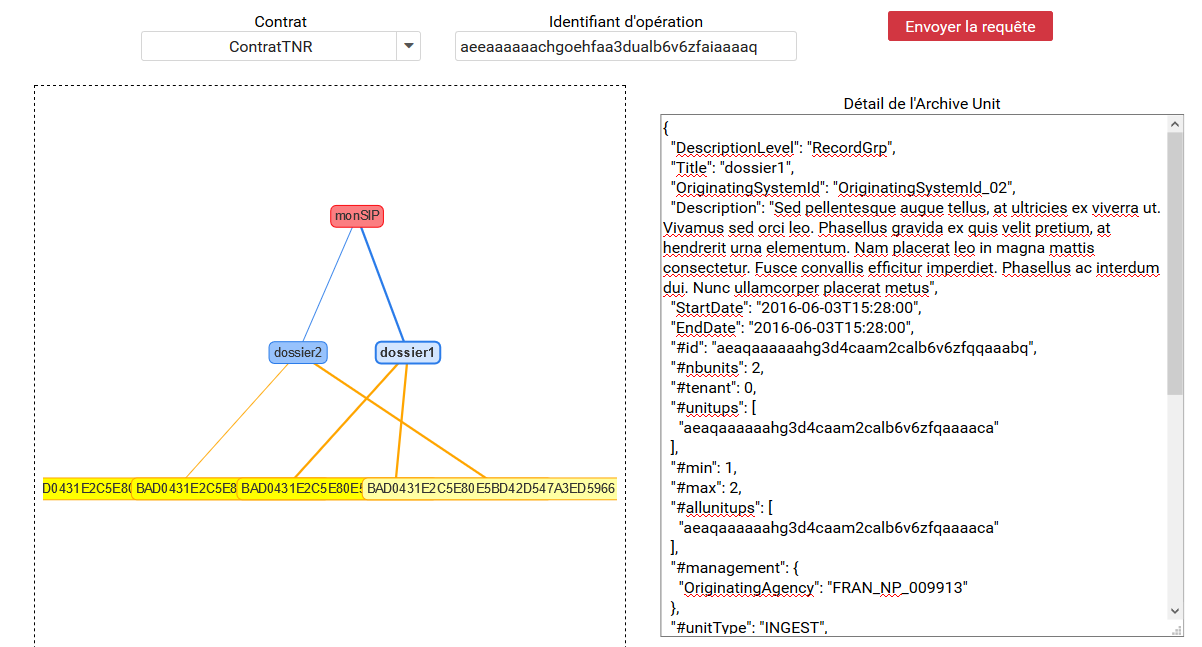Click the thick blue edge from monSIP to dossier1
The image size is (1202, 647).
(x=383, y=284)
